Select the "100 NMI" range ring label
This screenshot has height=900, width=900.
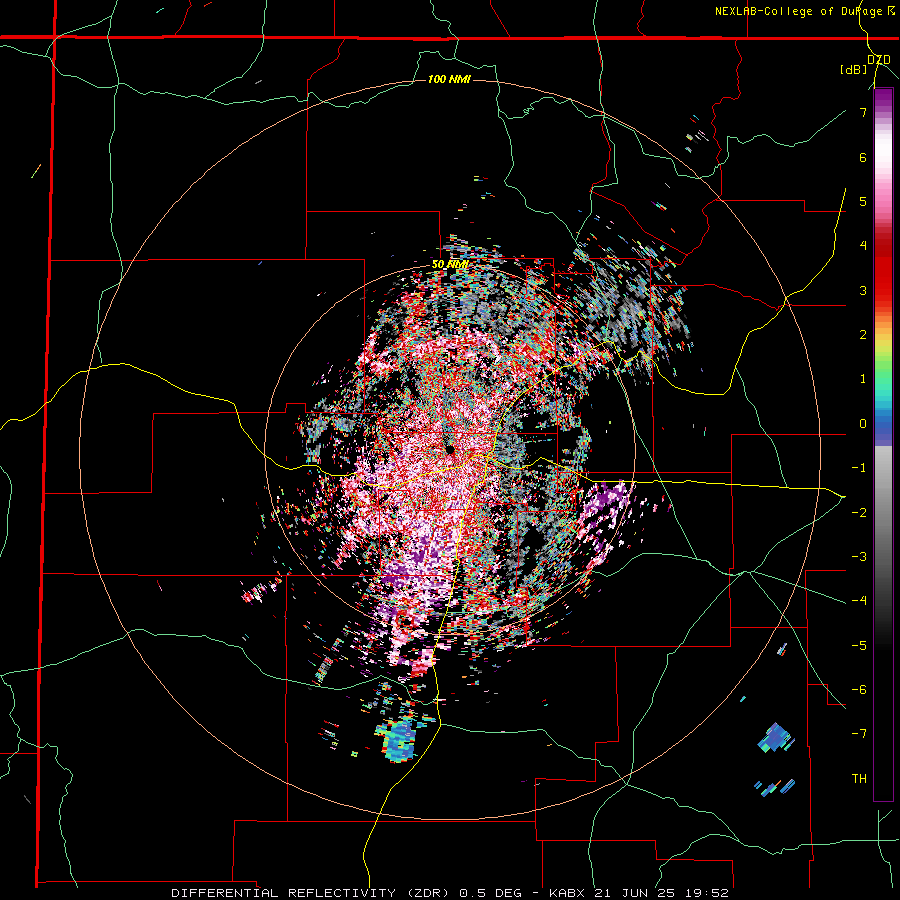pos(449,79)
